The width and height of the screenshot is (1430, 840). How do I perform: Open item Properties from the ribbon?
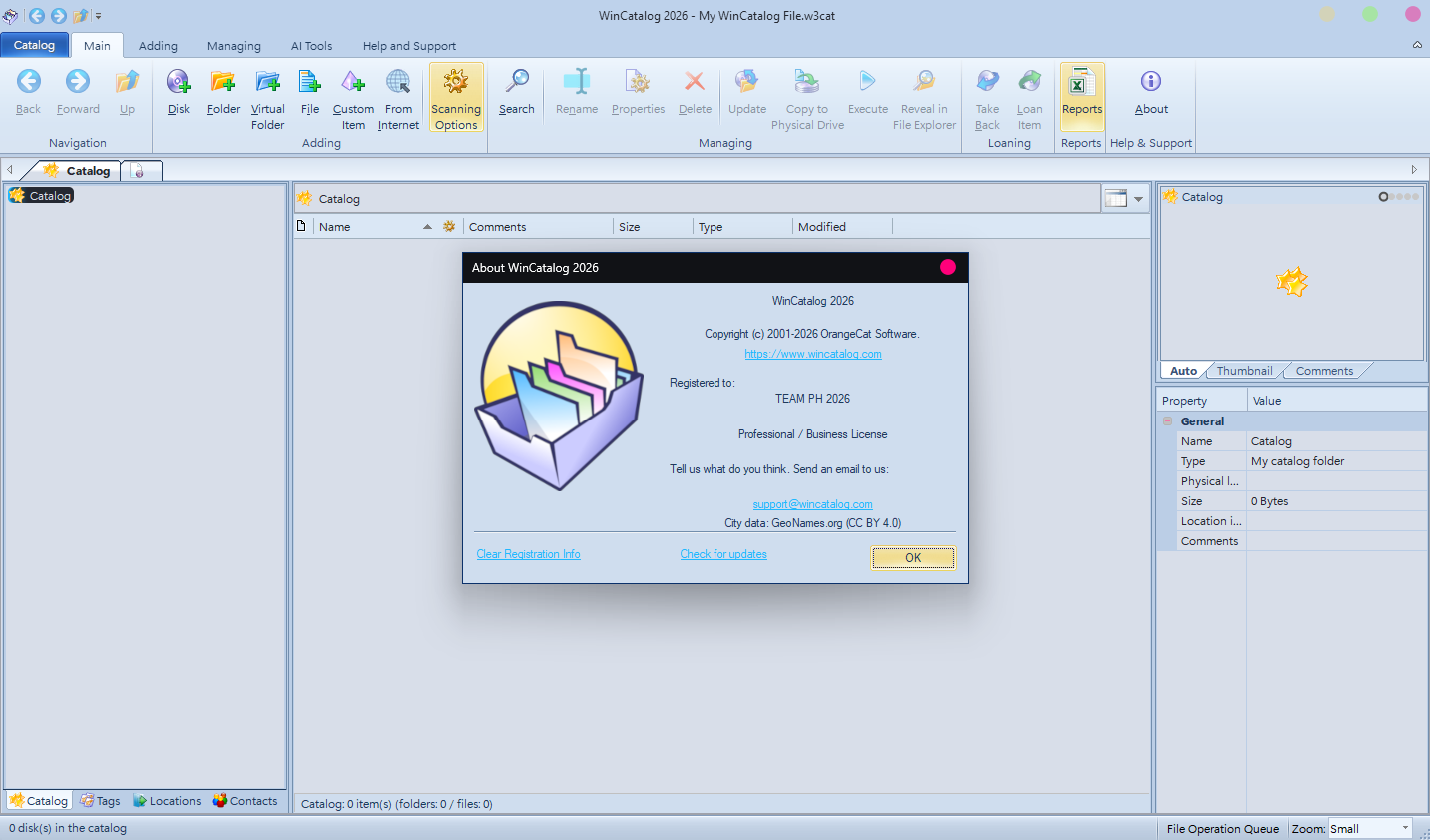[x=638, y=92]
